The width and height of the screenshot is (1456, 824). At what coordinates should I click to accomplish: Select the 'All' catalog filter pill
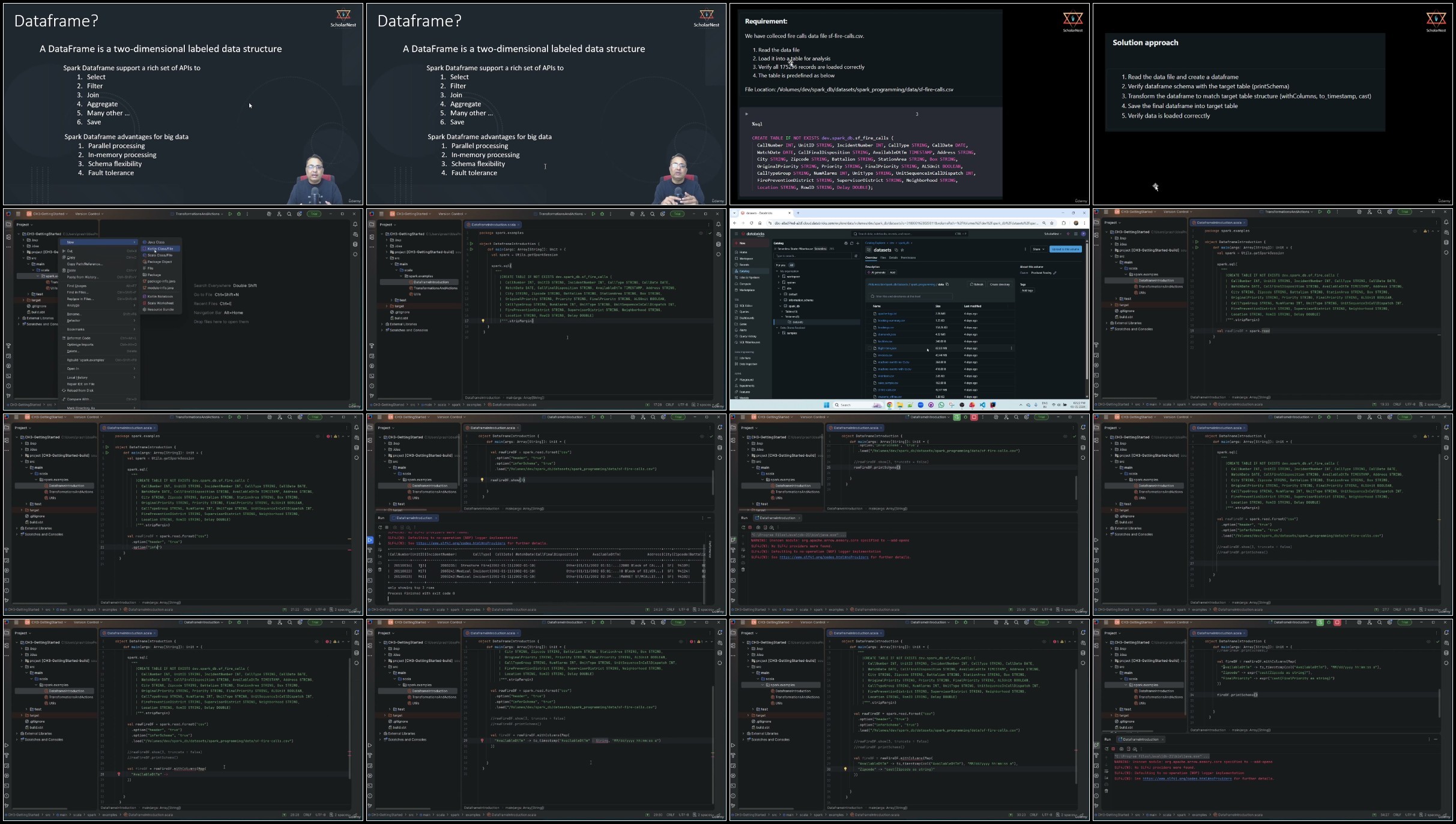pyautogui.click(x=791, y=265)
